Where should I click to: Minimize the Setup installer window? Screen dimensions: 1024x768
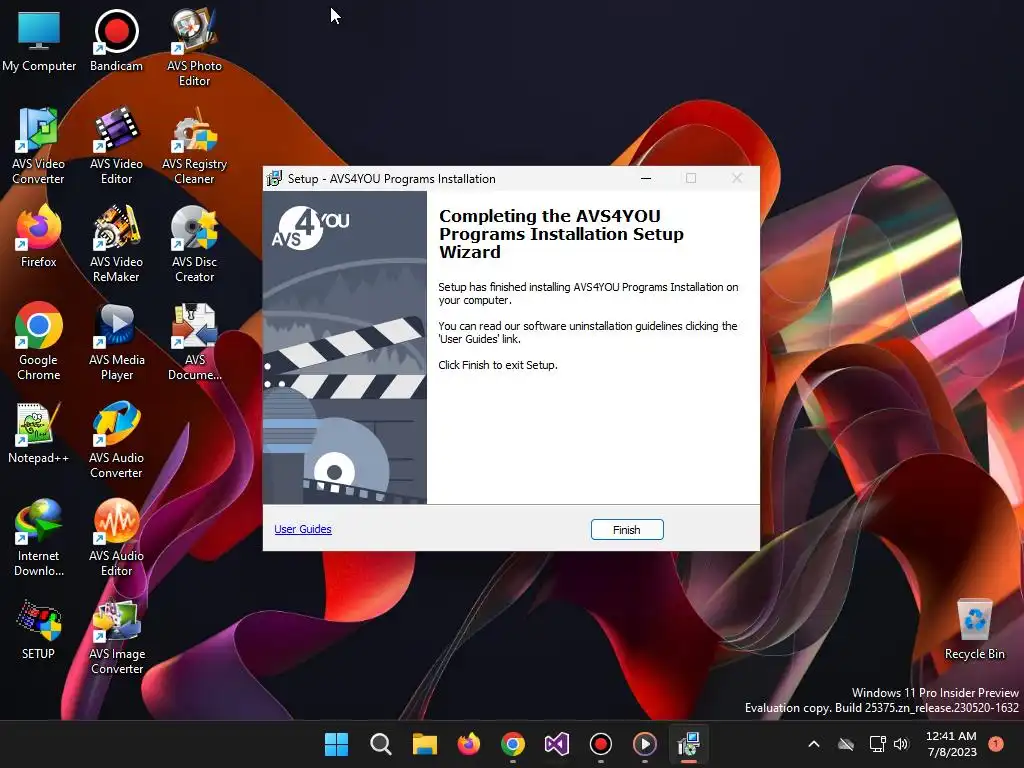pos(646,178)
